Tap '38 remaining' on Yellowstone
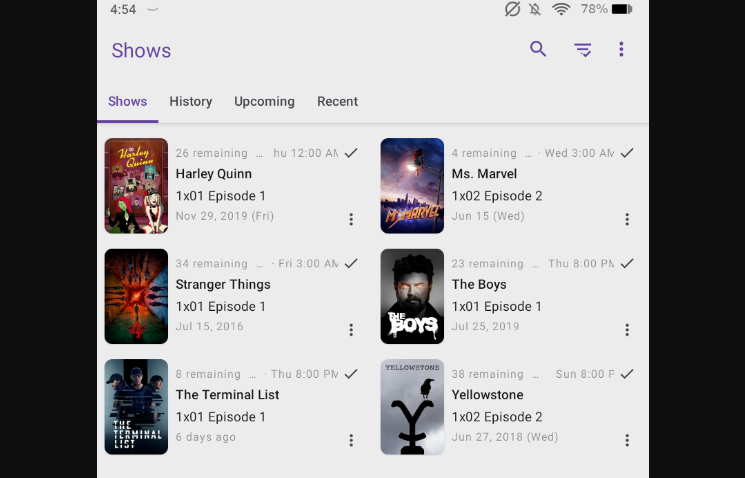745x478 pixels. pos(487,374)
